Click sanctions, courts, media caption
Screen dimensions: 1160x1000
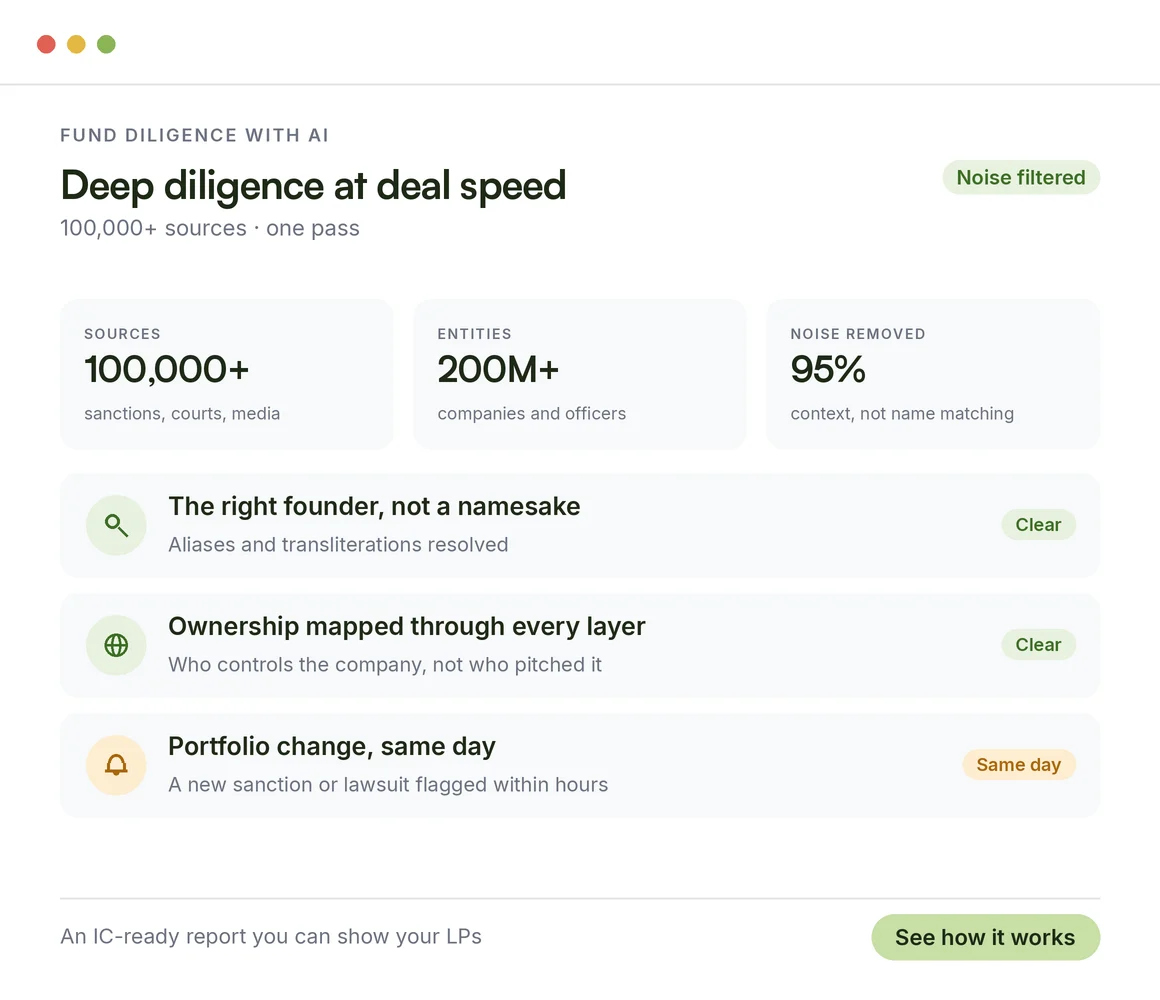182,413
